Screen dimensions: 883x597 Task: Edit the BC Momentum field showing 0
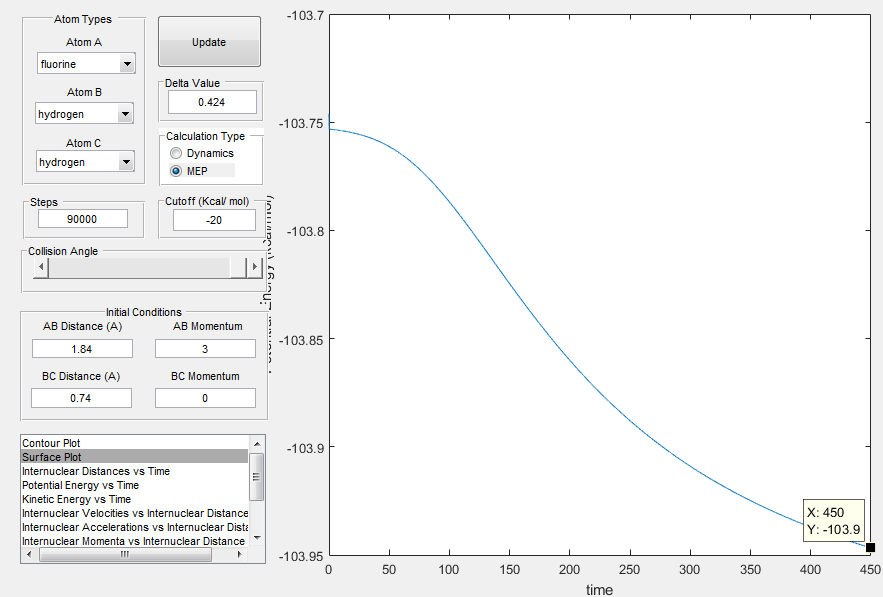205,398
